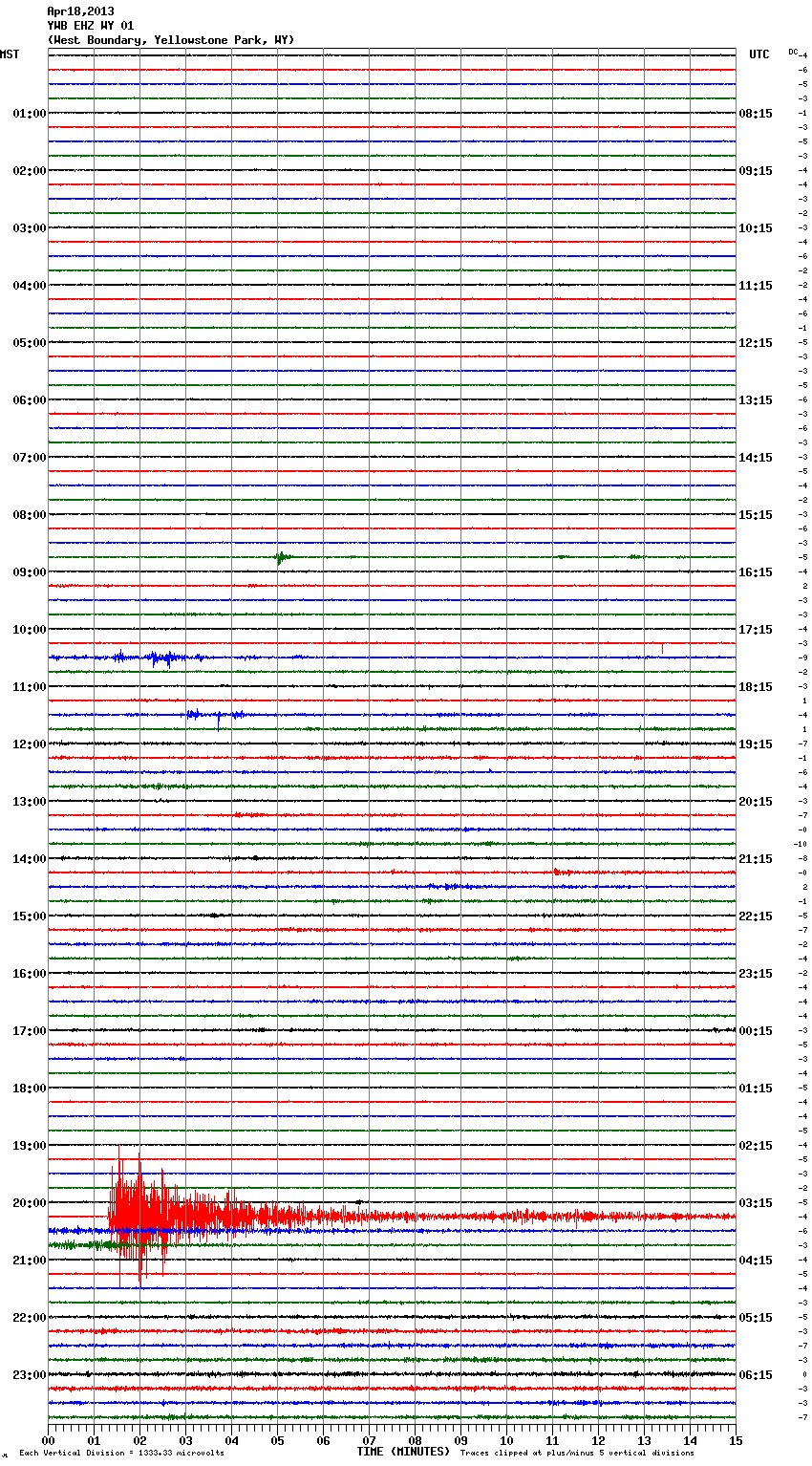Screen dimensions: 812x1466
Task: Click the 06:15 UTC time label
Action: point(756,1375)
